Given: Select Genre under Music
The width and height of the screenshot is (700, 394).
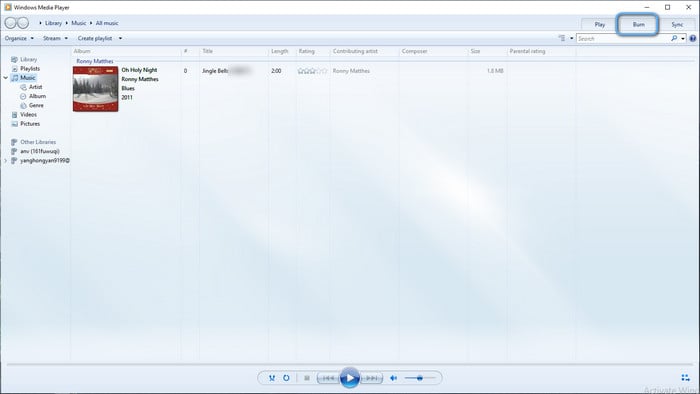Looking at the screenshot, I should pos(36,105).
